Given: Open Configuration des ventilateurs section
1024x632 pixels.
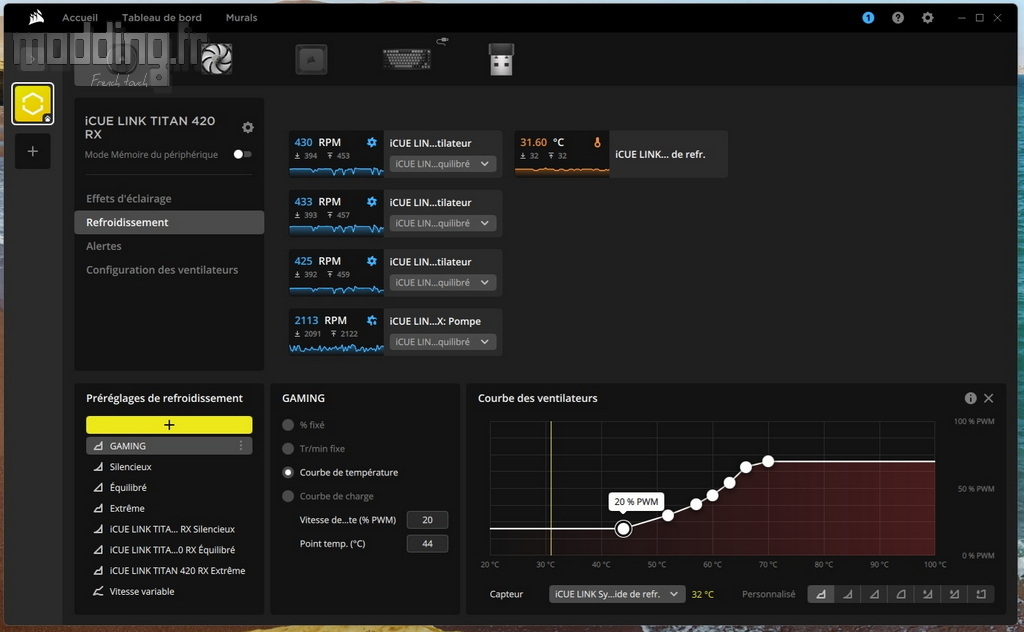Looking at the screenshot, I should click(162, 270).
